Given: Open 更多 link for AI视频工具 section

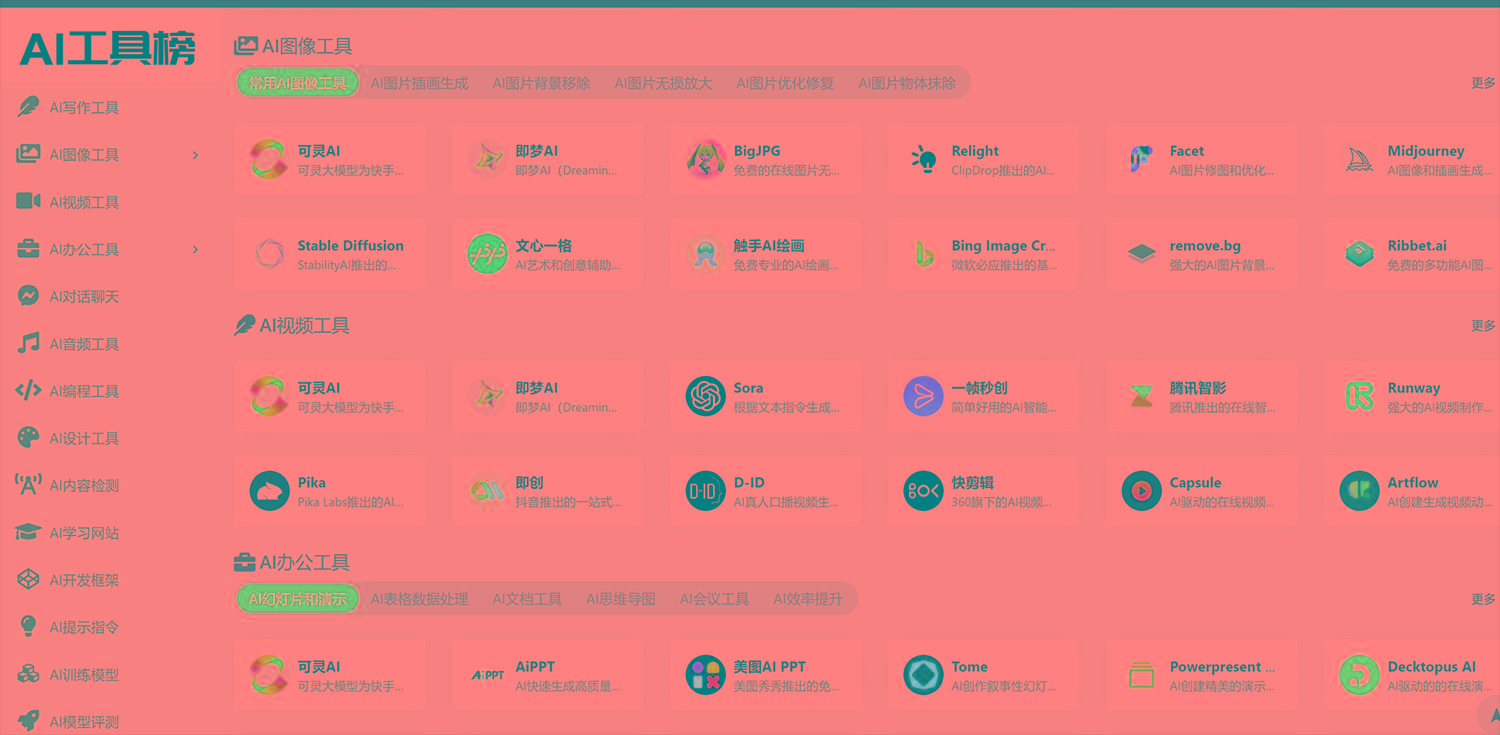Looking at the screenshot, I should (1483, 324).
